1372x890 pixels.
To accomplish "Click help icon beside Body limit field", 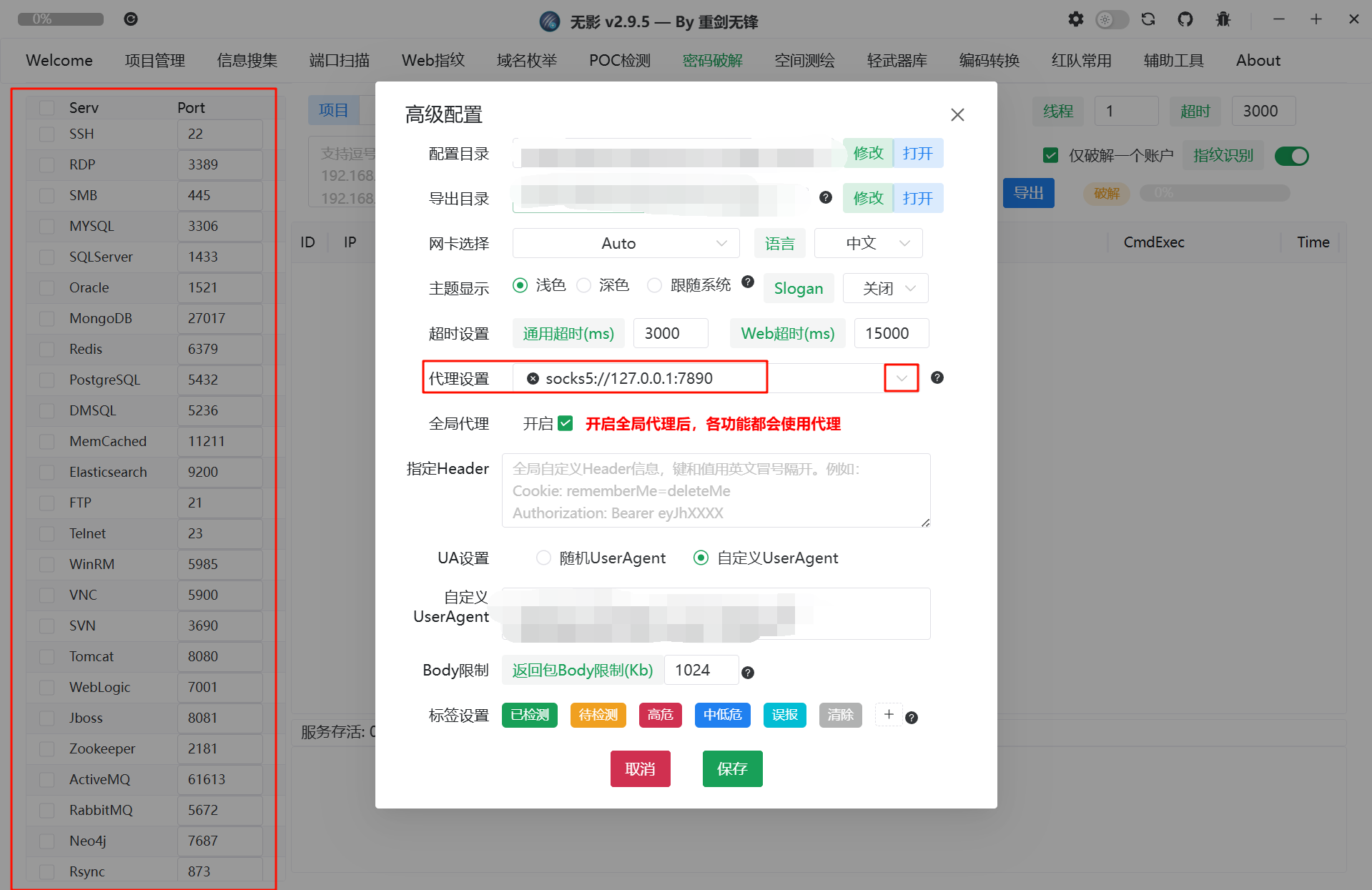I will coord(748,672).
